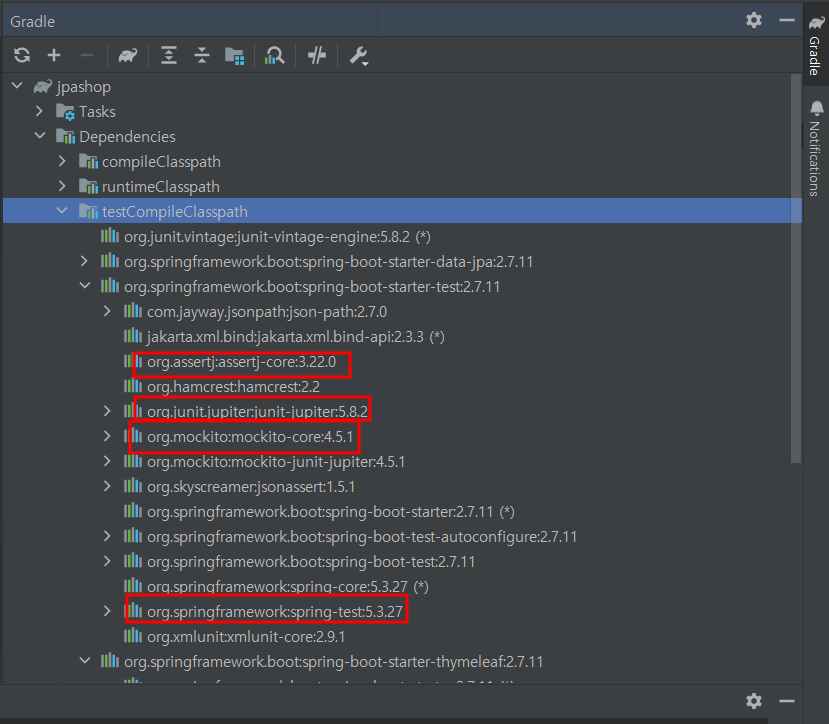
Task: Expand the Tasks node
Action: tap(39, 111)
